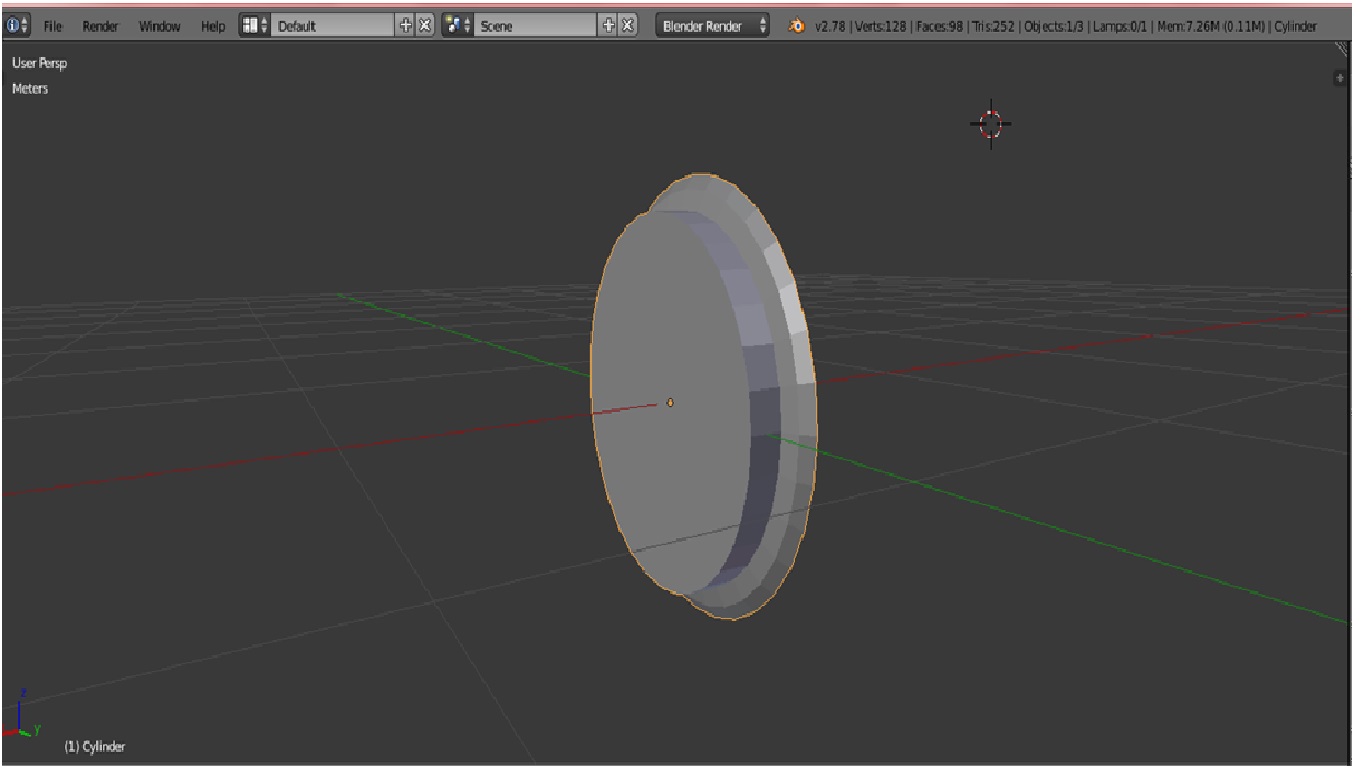Viewport: 1366px width, 768px height.
Task: Expand the properties shelf with small plus tab
Action: click(1339, 78)
